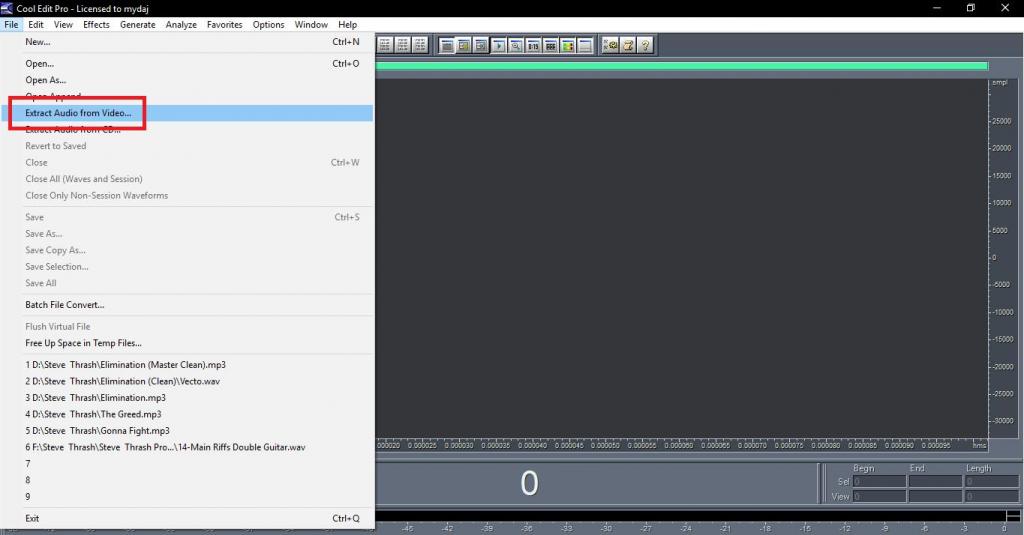Toggle the Play List window icon
Viewport: 1024px width, 535px height.
click(481, 45)
